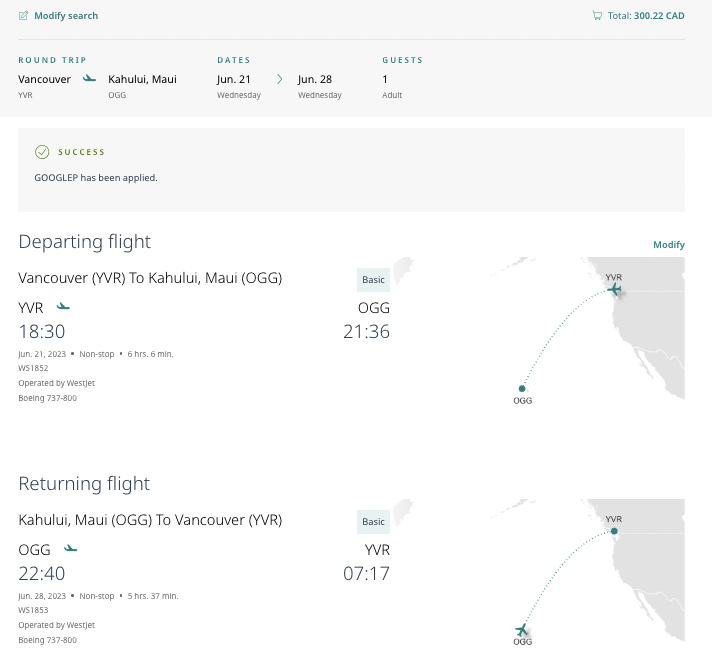Click the Basic fare badge on departing flight
Viewport: 712px width, 658px height.
[373, 280]
